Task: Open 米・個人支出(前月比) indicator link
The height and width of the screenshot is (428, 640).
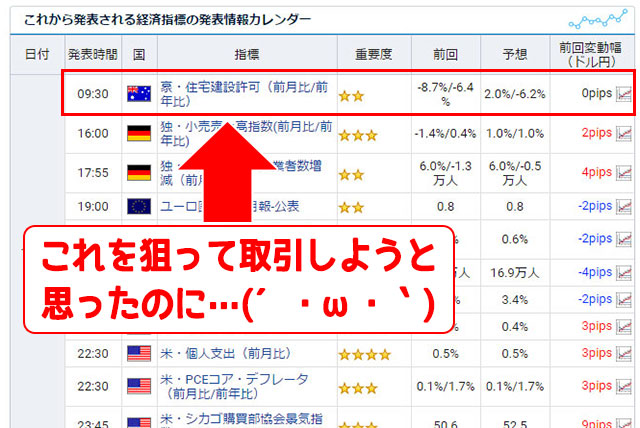Action: pyautogui.click(x=226, y=353)
